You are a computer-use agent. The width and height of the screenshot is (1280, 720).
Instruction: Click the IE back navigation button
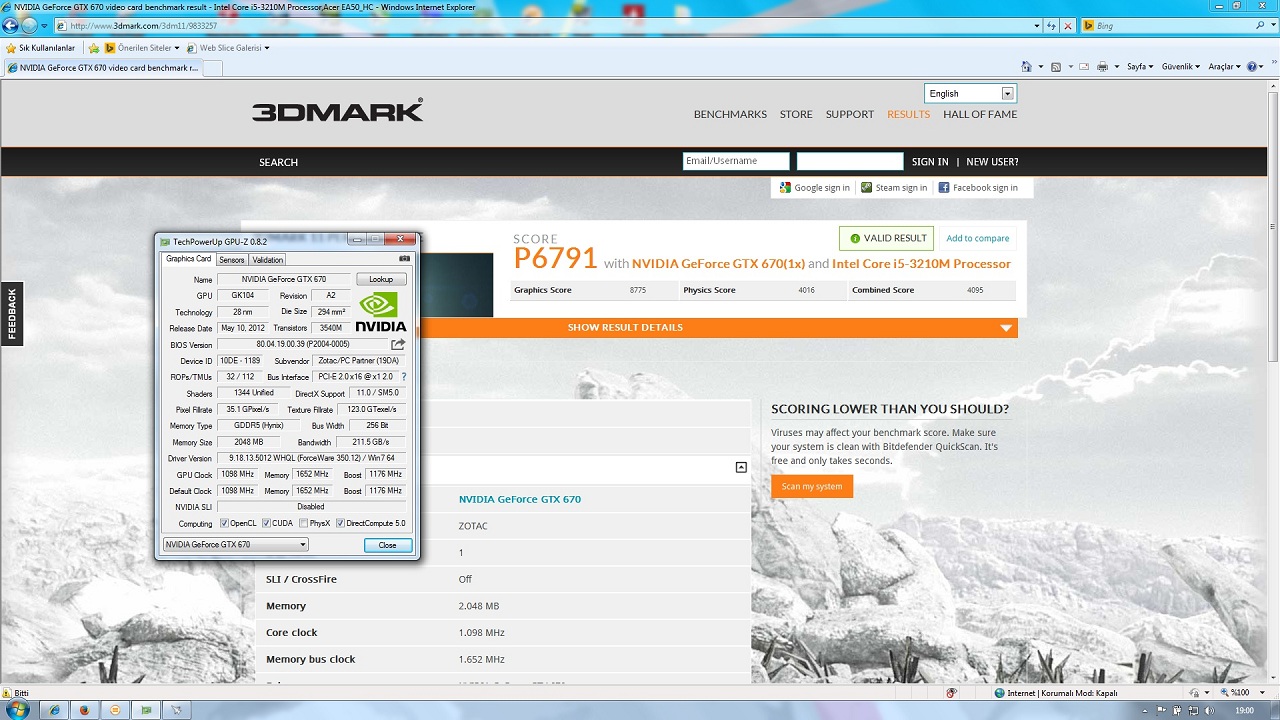point(11,26)
